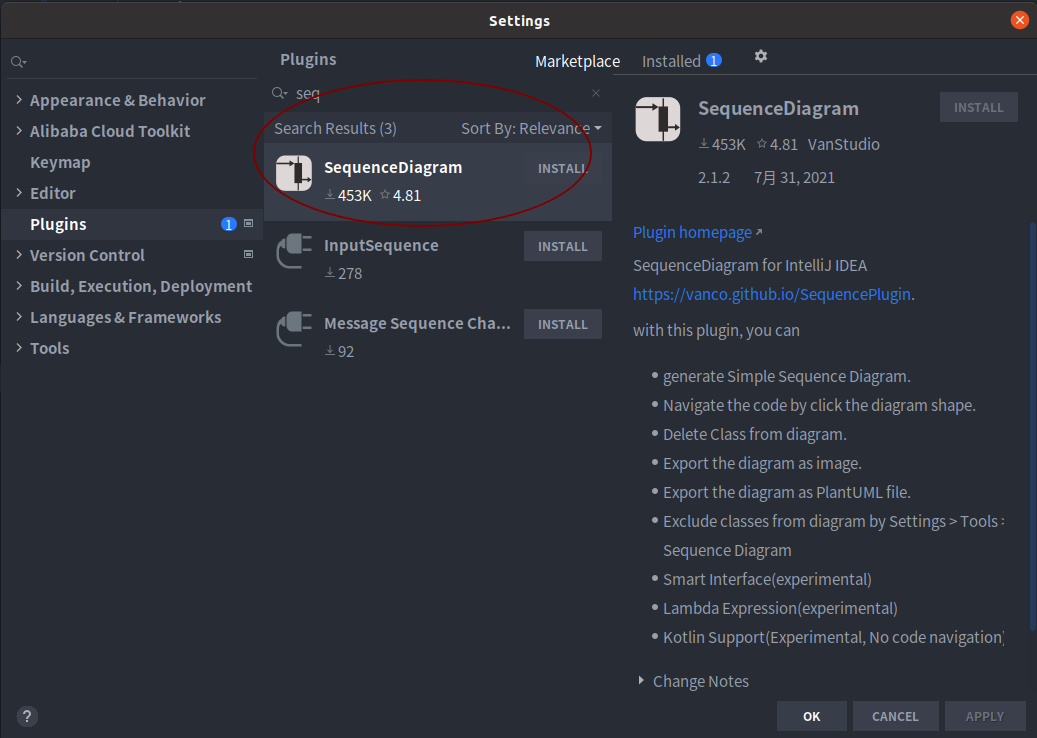
Task: Click the SequenceDiagram plugin icon in results
Action: [x=294, y=173]
